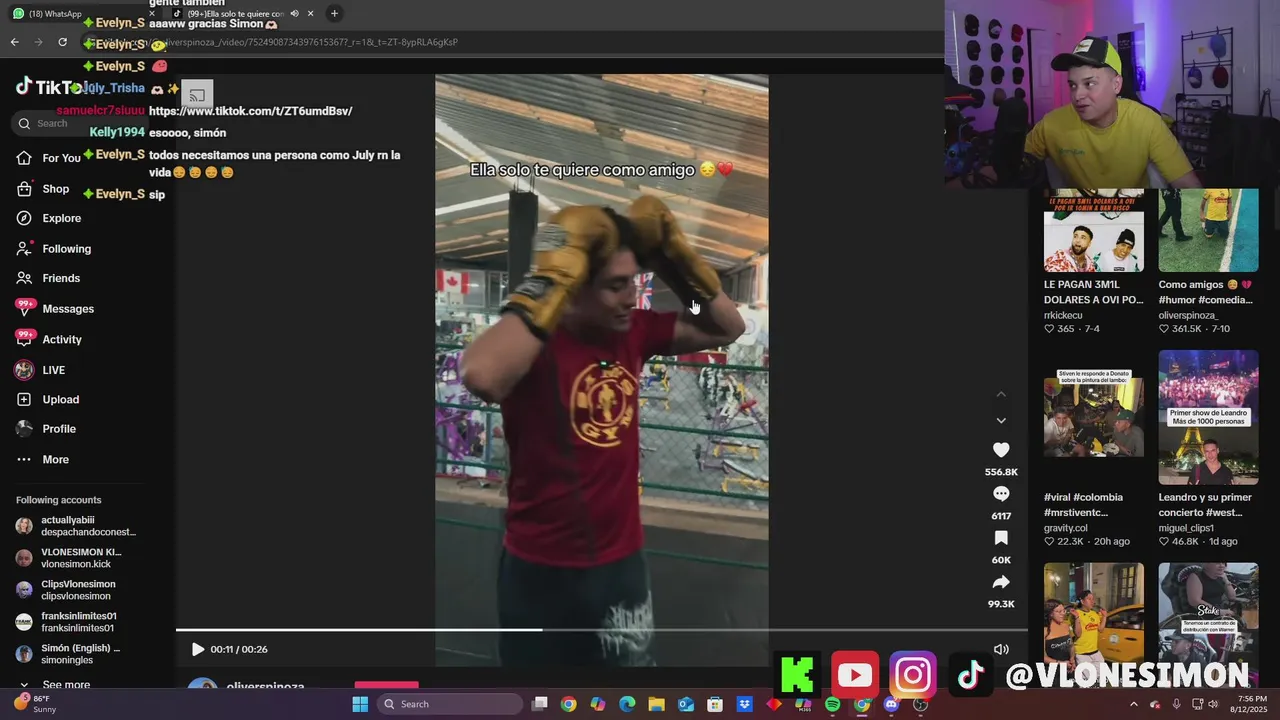This screenshot has height=720, width=1280.
Task: Open the LIVE section
Action: [x=41, y=370]
